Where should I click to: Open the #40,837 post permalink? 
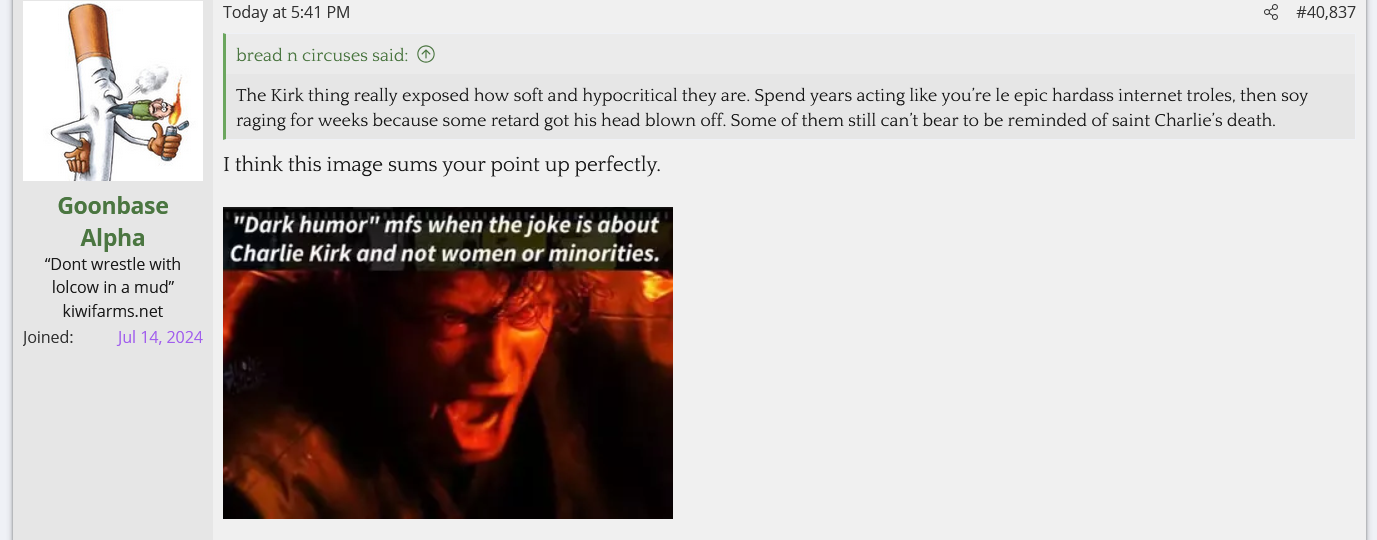[1325, 13]
